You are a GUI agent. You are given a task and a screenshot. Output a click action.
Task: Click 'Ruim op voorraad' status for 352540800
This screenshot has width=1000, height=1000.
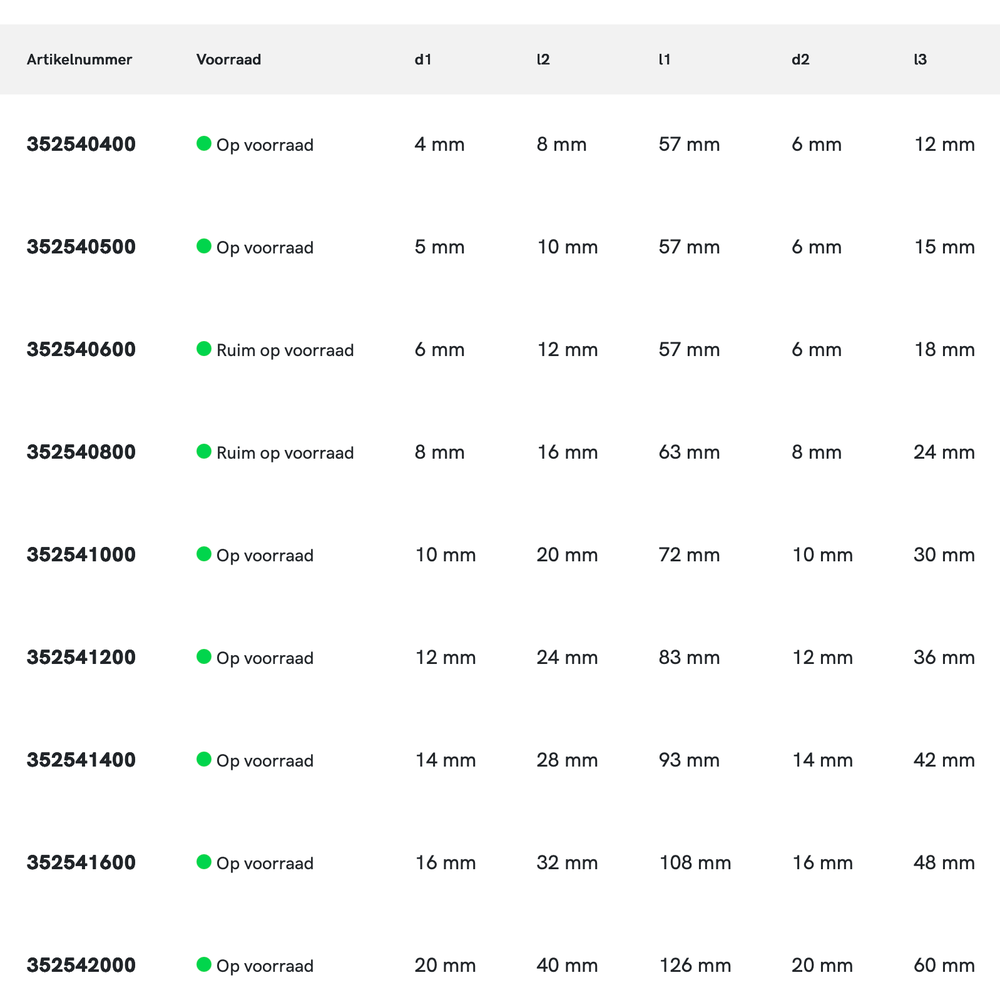[285, 453]
